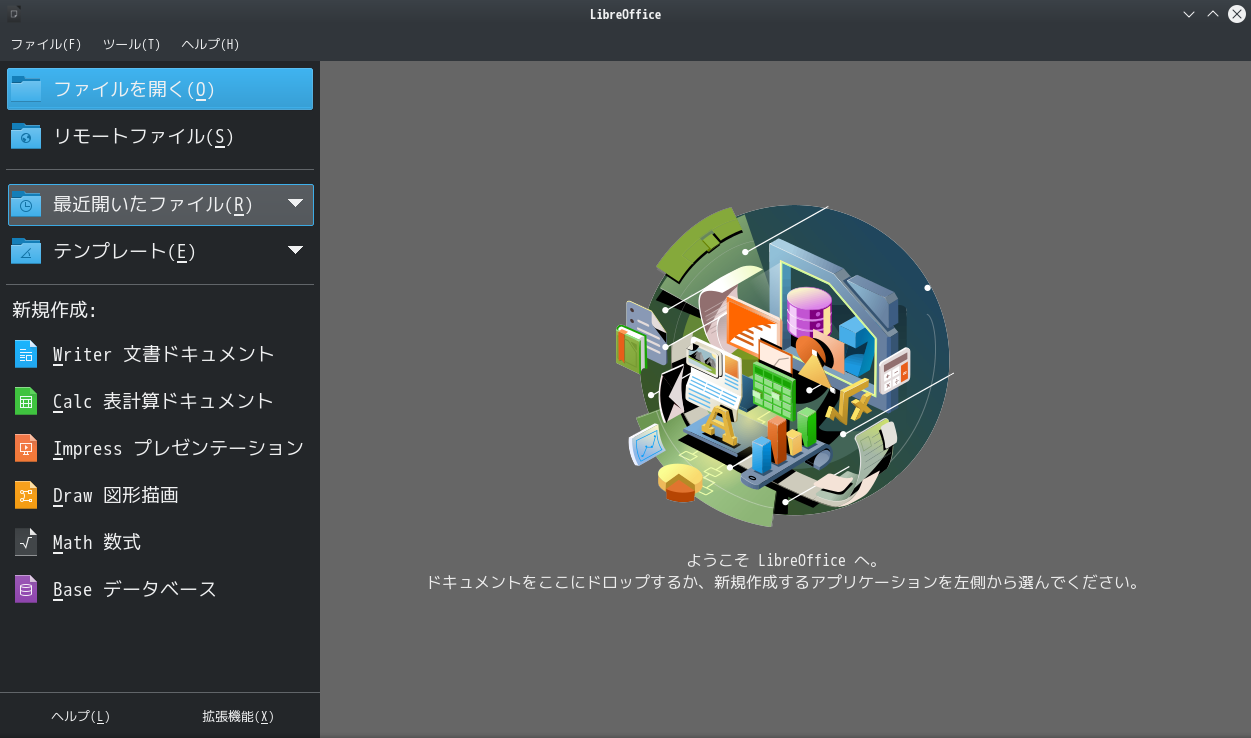Open the ヘルプ(H) menu in the menu bar
Screen dimensions: 1251x738
coord(210,44)
